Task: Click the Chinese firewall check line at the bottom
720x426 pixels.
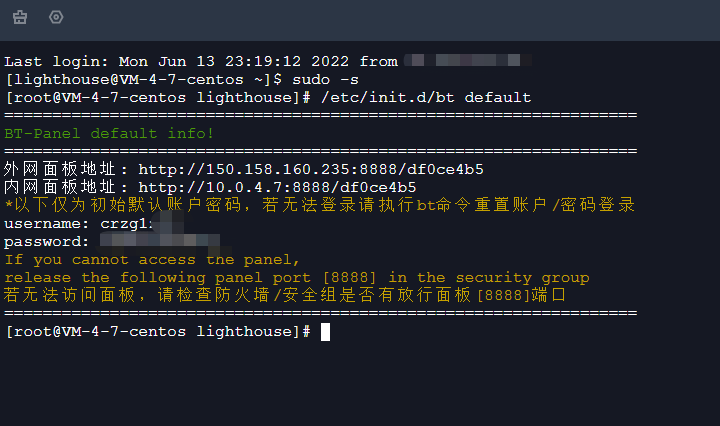Action: pyautogui.click(x=285, y=295)
